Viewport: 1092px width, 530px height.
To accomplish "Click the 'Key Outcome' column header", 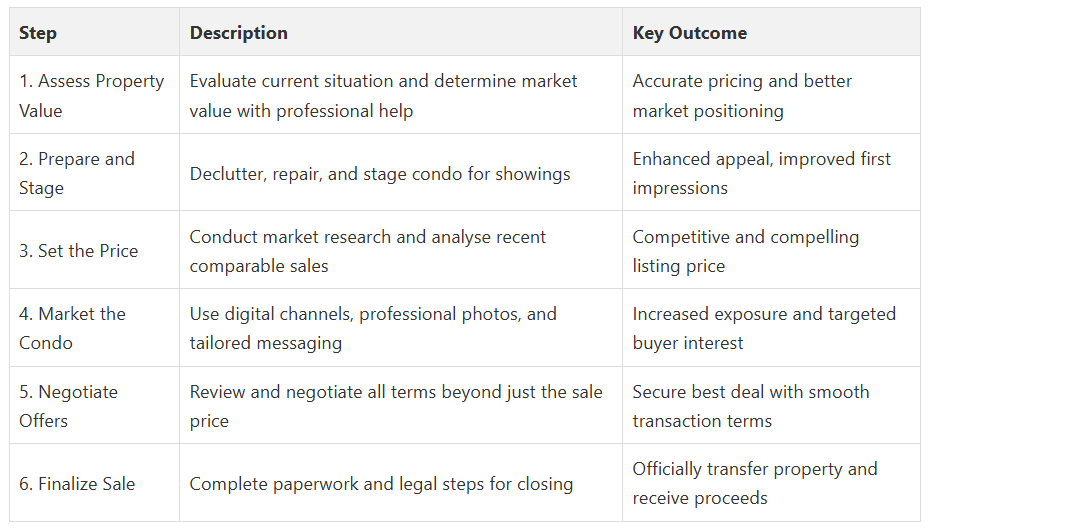I will click(689, 33).
